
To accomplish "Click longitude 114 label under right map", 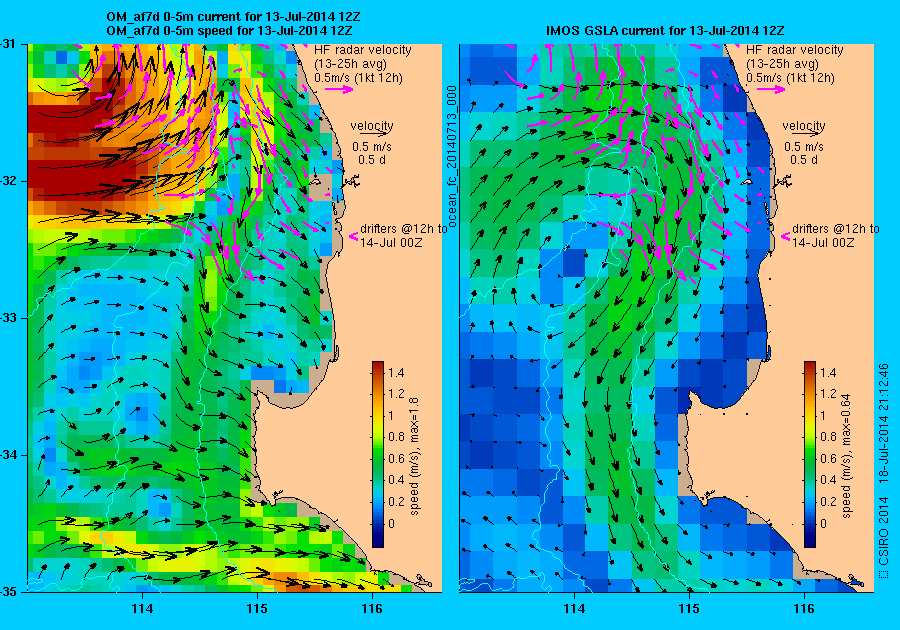I will point(575,609).
